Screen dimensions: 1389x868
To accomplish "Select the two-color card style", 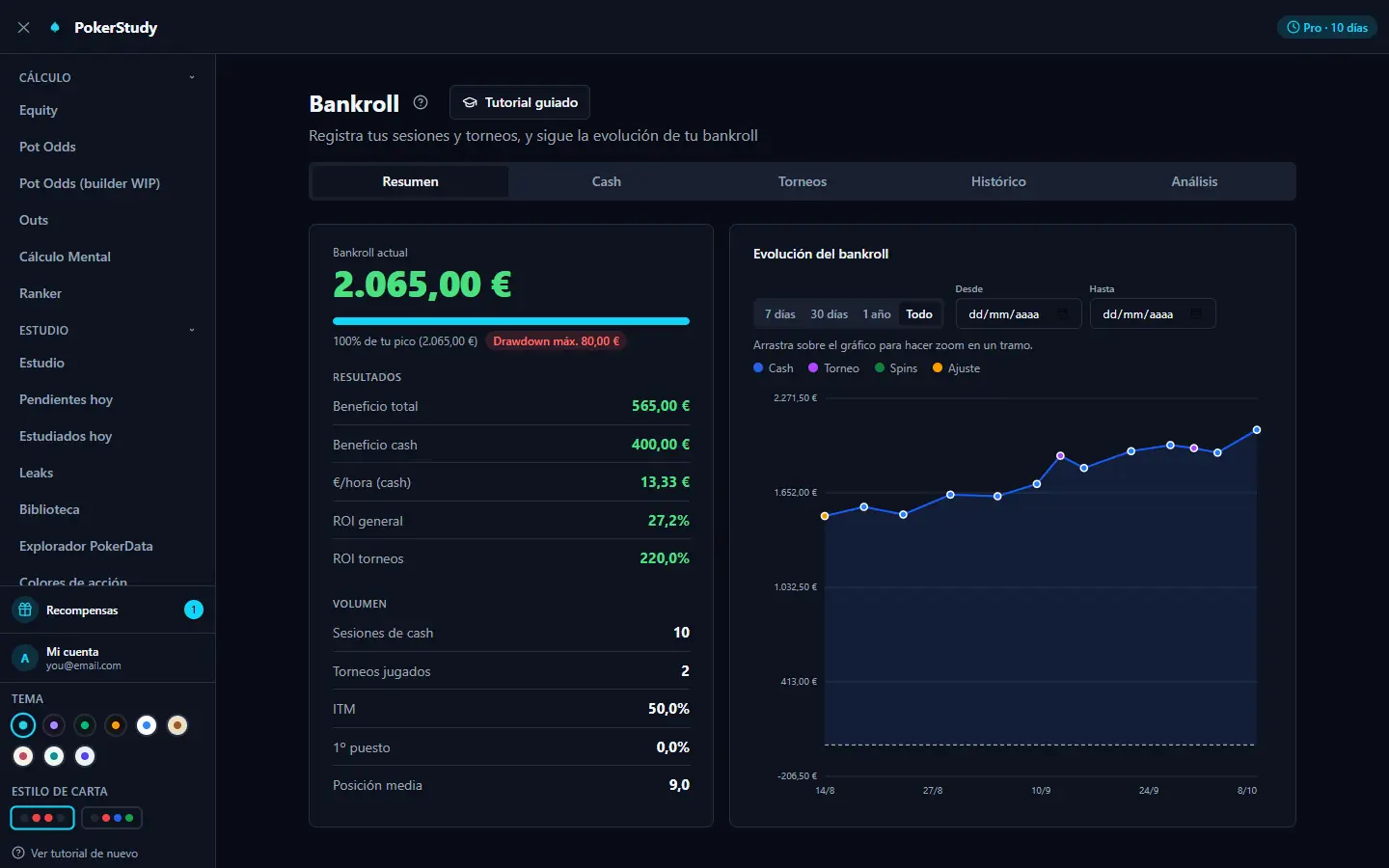I will coord(42,818).
